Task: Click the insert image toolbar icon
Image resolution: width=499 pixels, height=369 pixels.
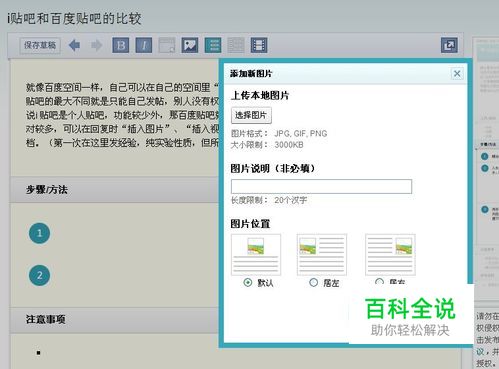Action: 190,45
